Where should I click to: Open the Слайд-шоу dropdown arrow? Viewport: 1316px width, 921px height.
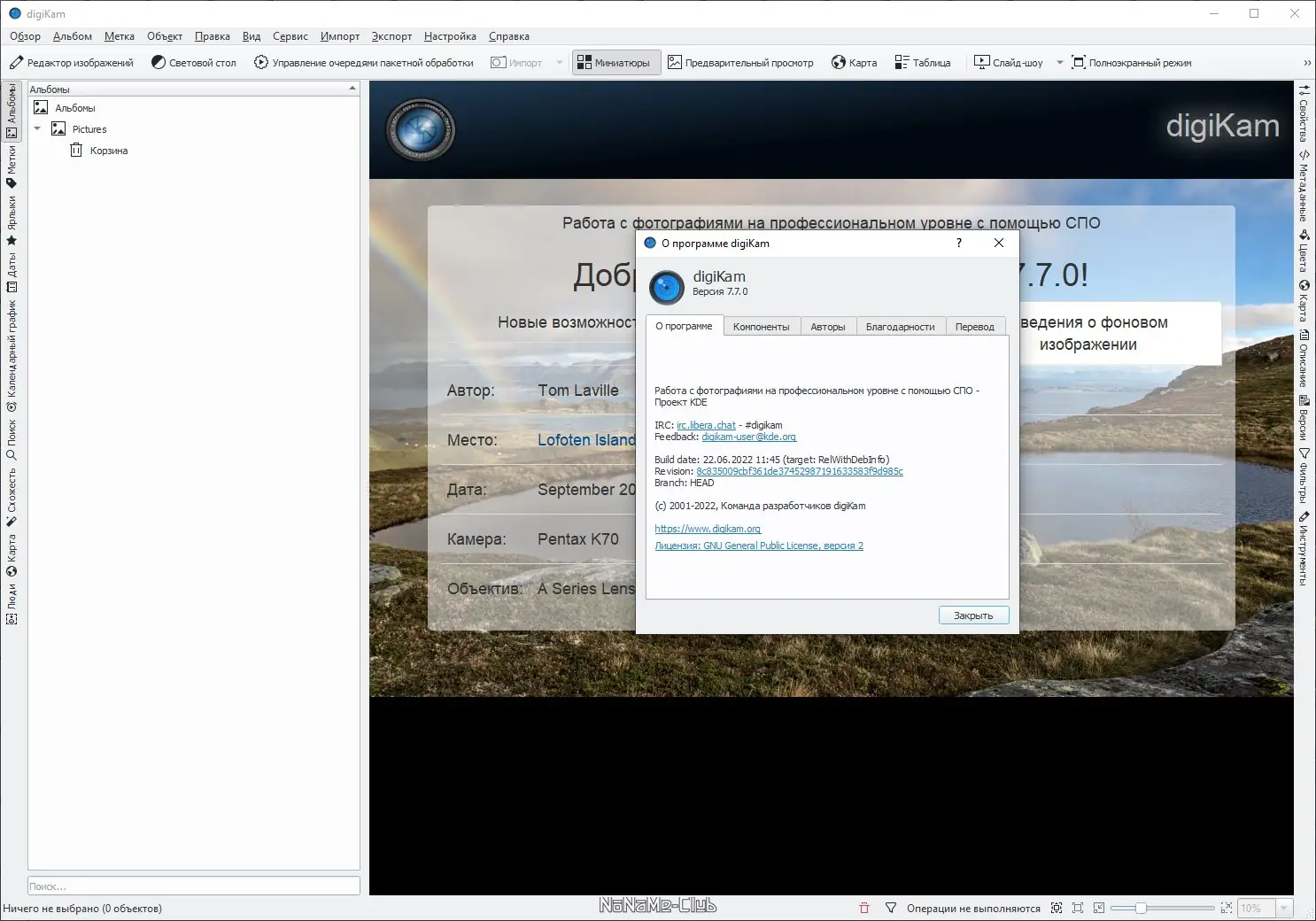pos(1059,63)
